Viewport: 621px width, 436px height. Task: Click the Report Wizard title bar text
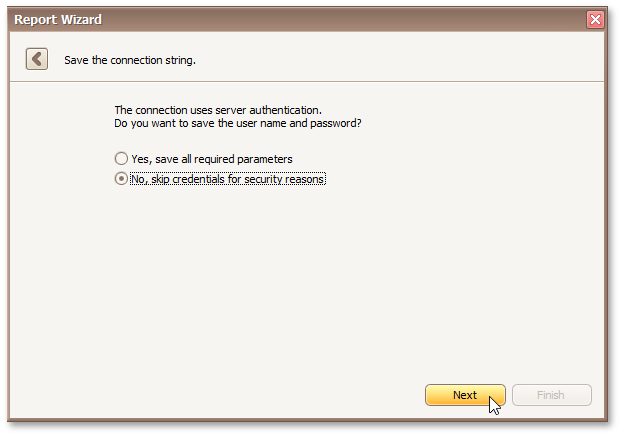58,19
